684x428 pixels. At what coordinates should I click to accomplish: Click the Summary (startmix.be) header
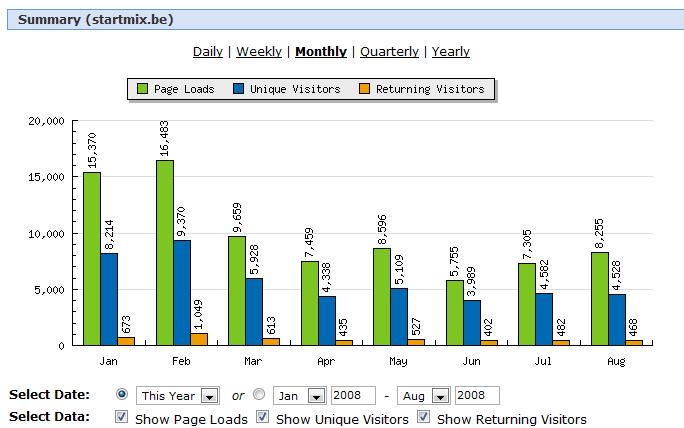tap(345, 20)
